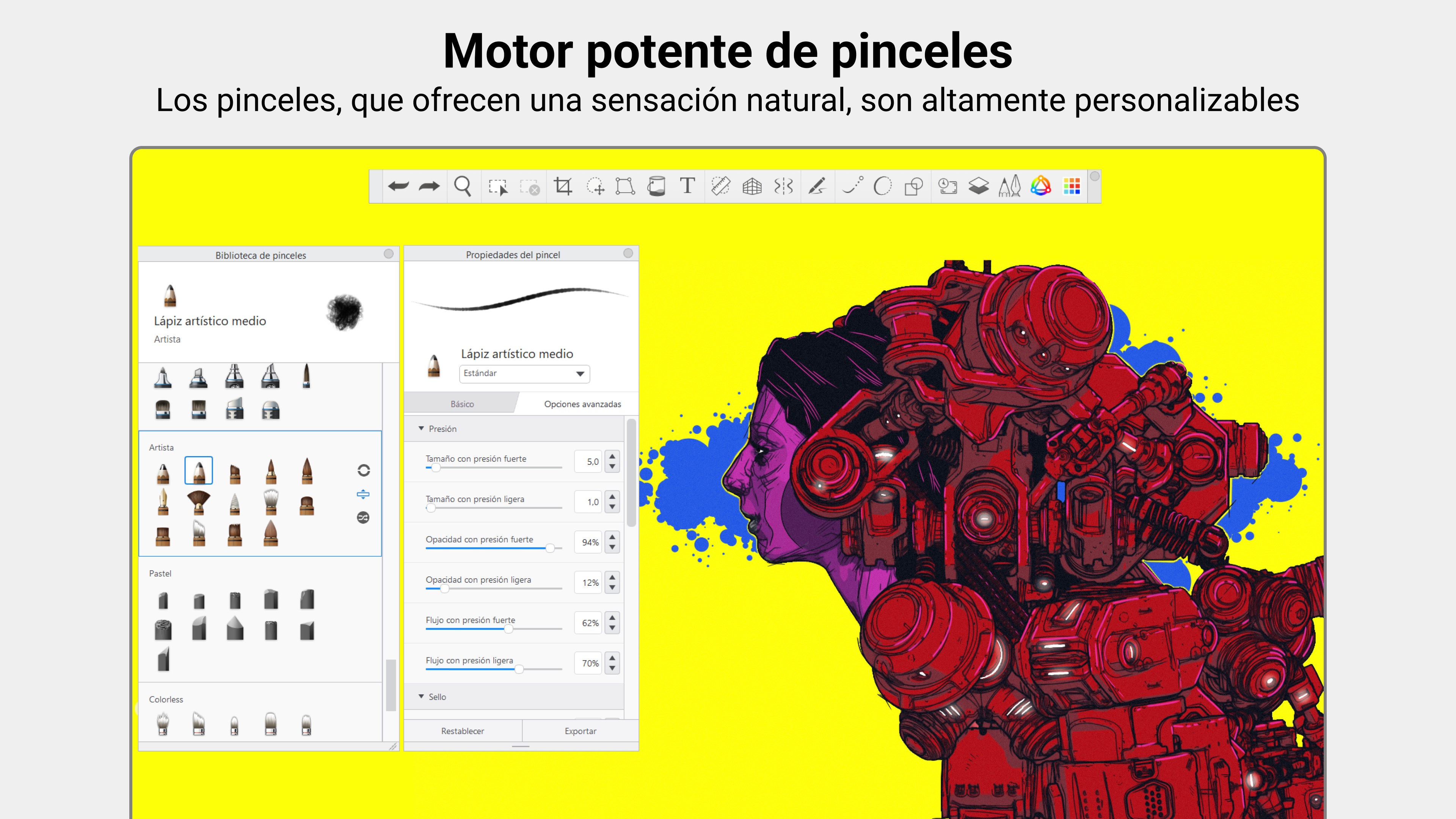
Task: Select the Text tool
Action: pyautogui.click(x=687, y=185)
